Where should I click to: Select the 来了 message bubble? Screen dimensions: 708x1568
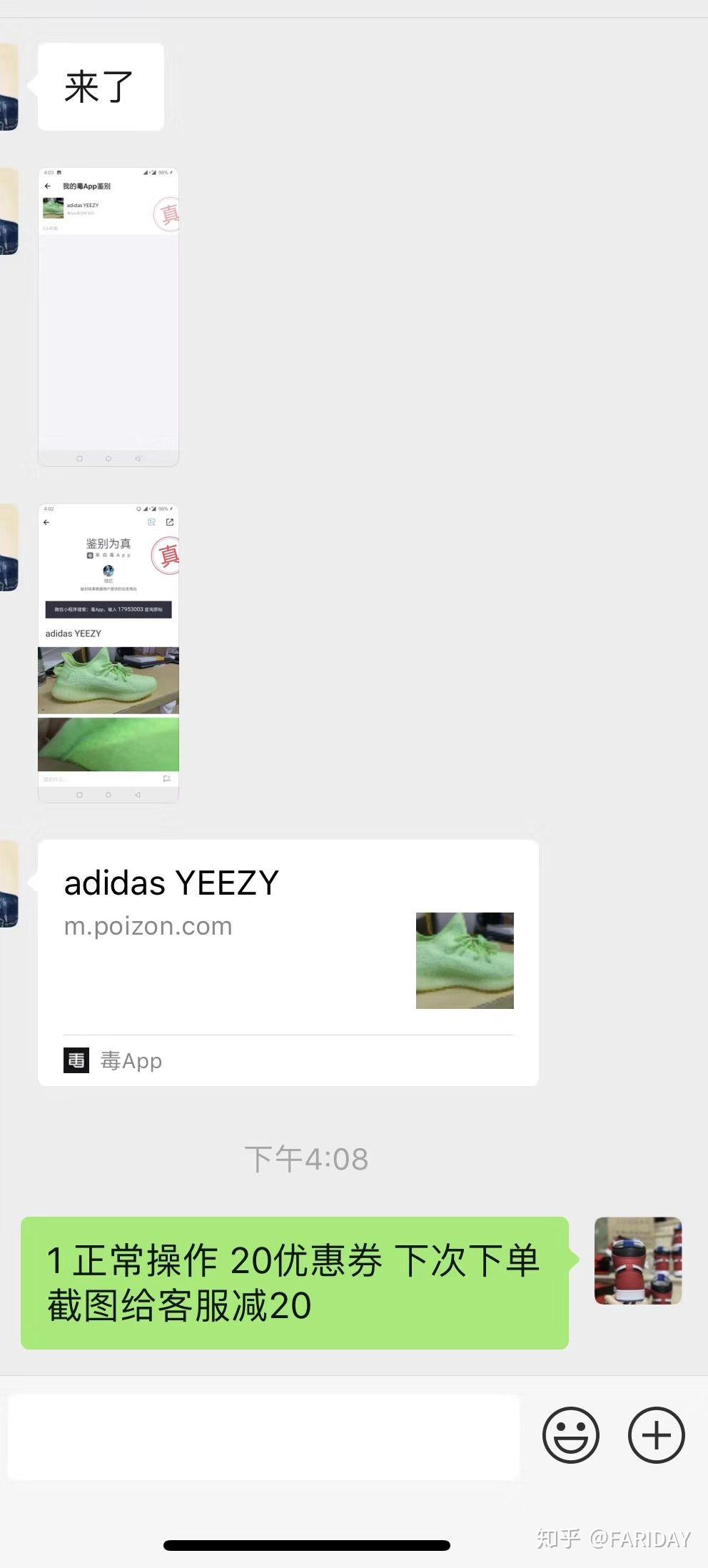point(101,86)
